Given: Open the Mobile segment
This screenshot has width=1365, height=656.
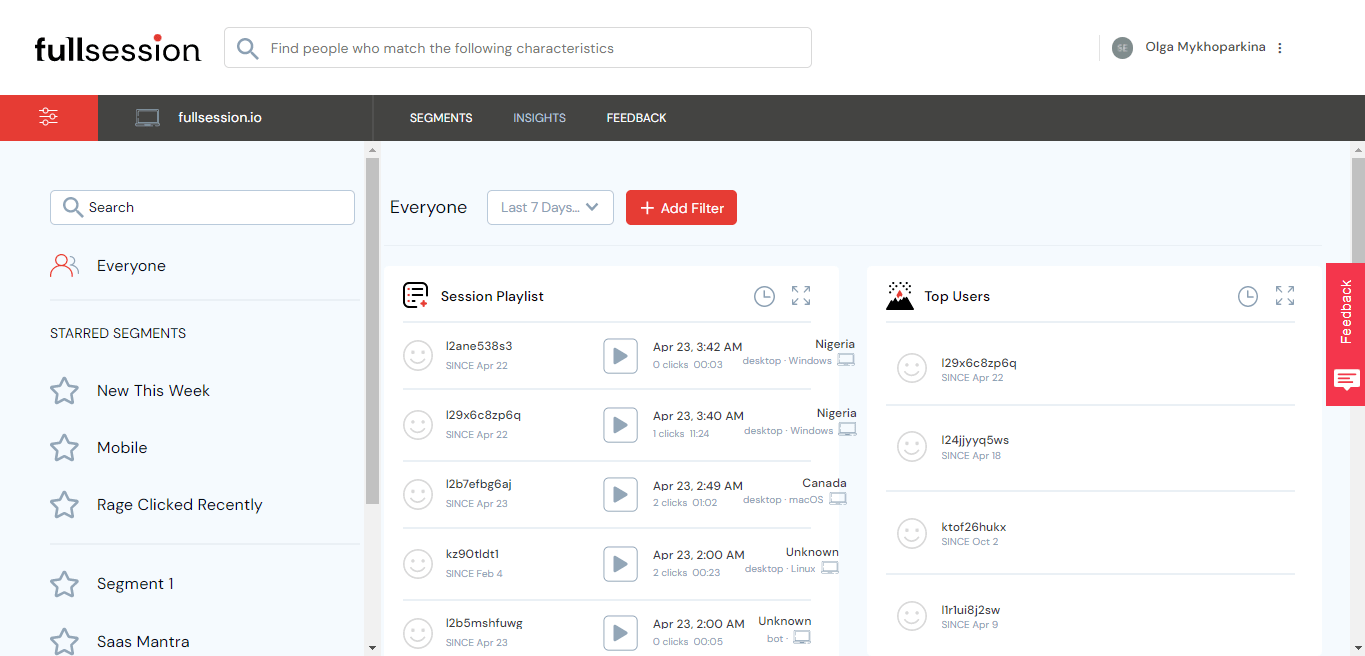Looking at the screenshot, I should [122, 448].
